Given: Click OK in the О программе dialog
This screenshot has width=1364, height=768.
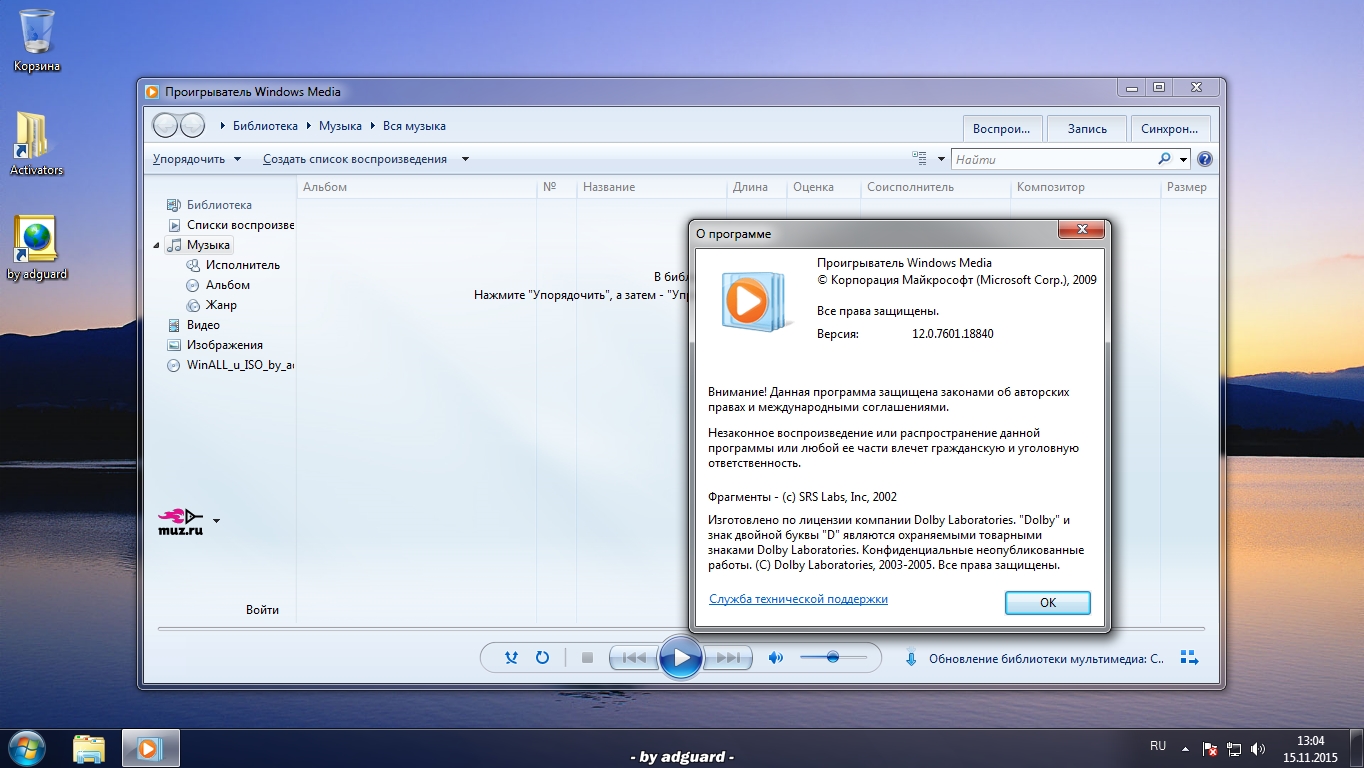Looking at the screenshot, I should pos(1048,603).
